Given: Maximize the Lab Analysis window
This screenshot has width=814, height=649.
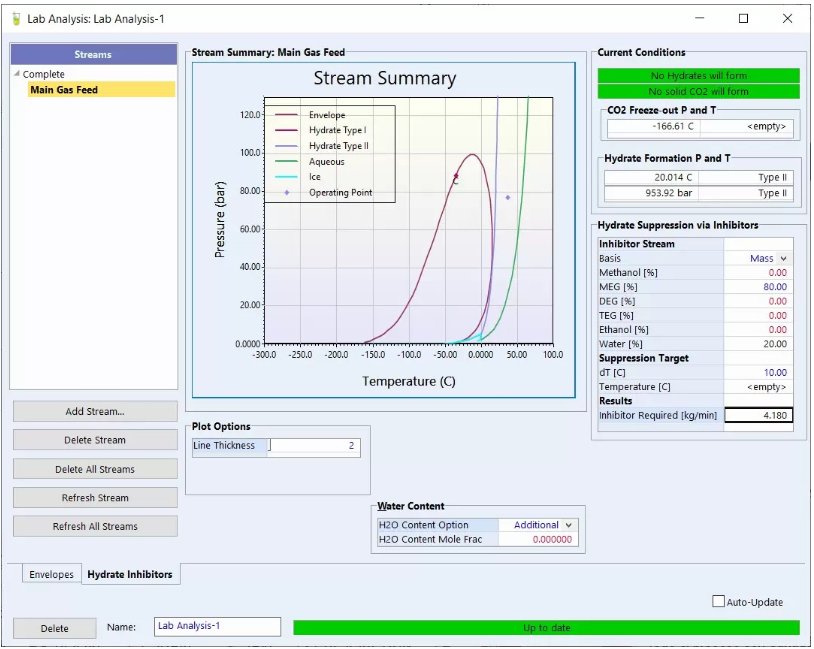Looking at the screenshot, I should point(743,18).
